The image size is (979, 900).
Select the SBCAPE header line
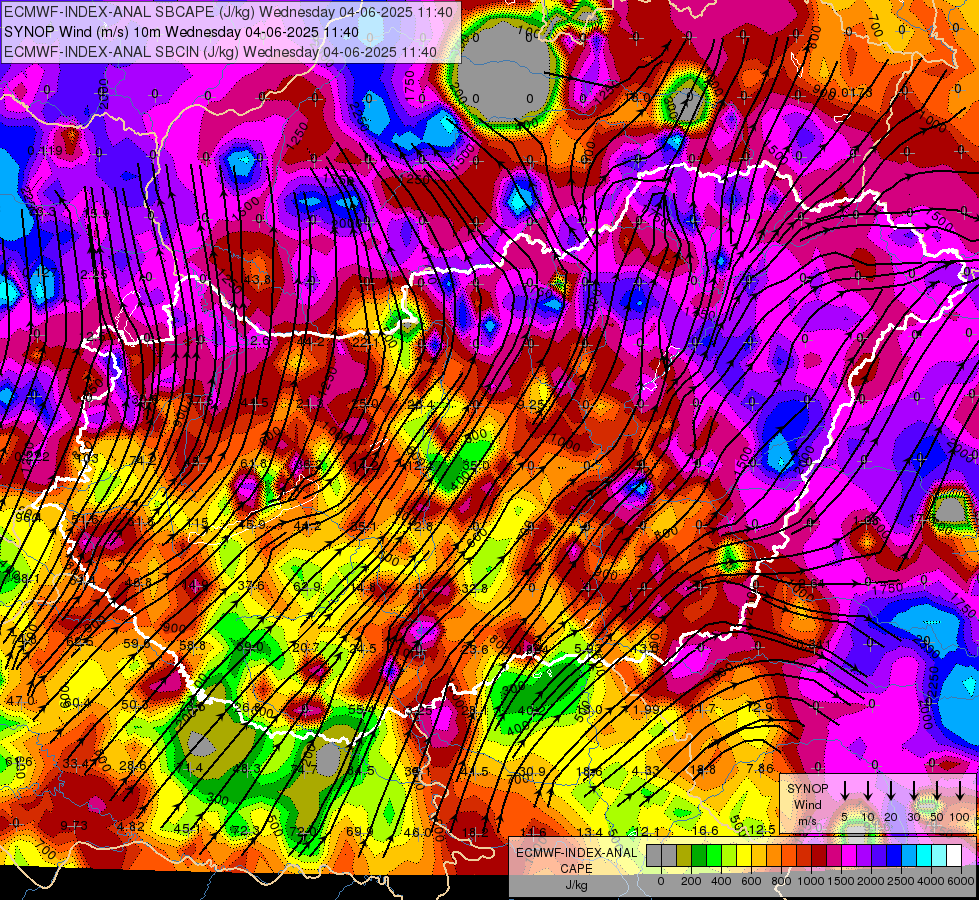coord(229,12)
